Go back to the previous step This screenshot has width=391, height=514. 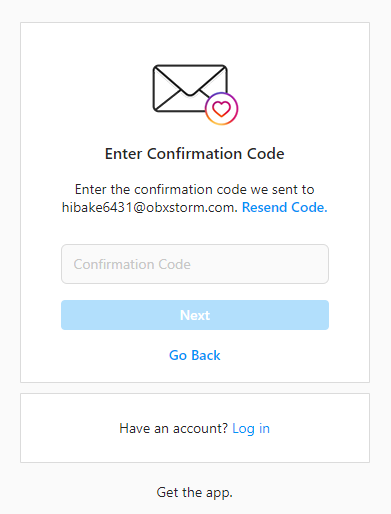coord(195,355)
